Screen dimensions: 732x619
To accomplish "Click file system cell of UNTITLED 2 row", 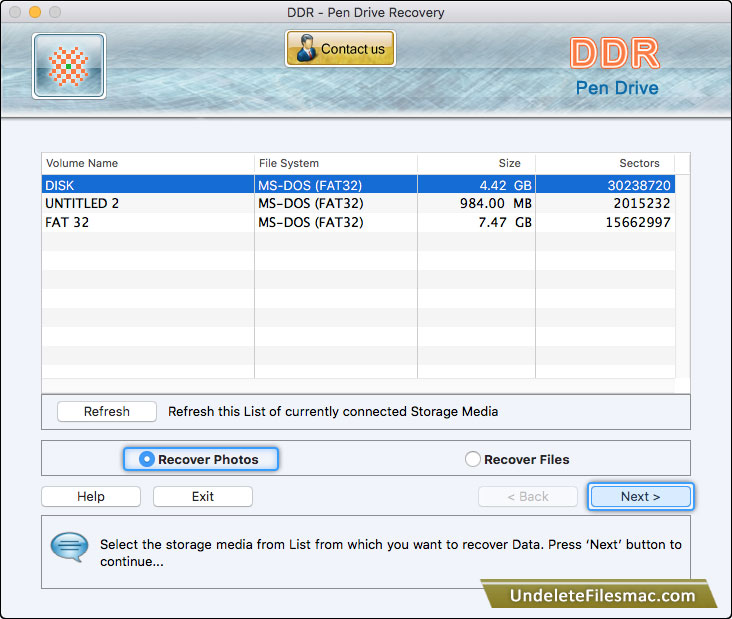I will click(336, 204).
